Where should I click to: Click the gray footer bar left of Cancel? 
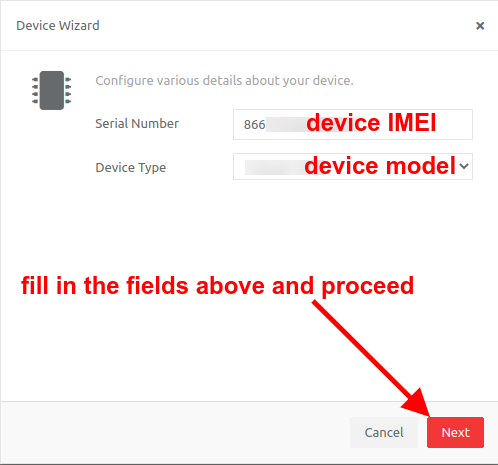point(175,432)
